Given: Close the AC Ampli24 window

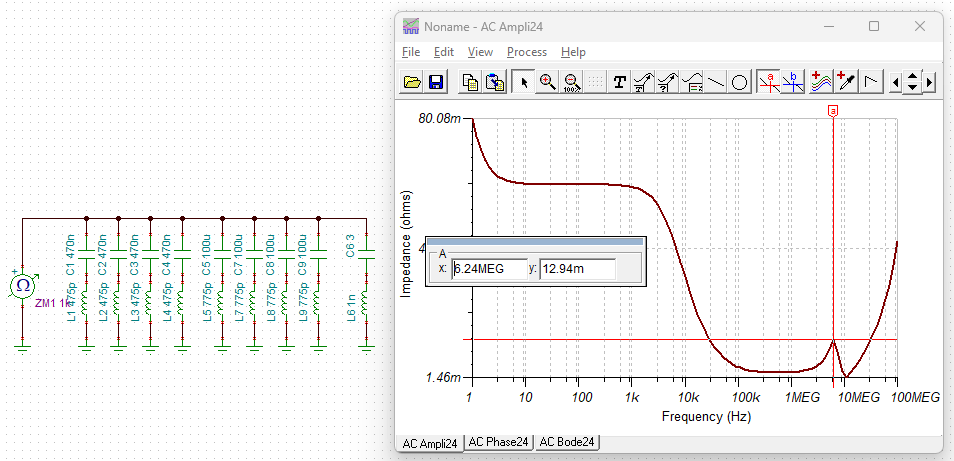Looking at the screenshot, I should tap(919, 26).
